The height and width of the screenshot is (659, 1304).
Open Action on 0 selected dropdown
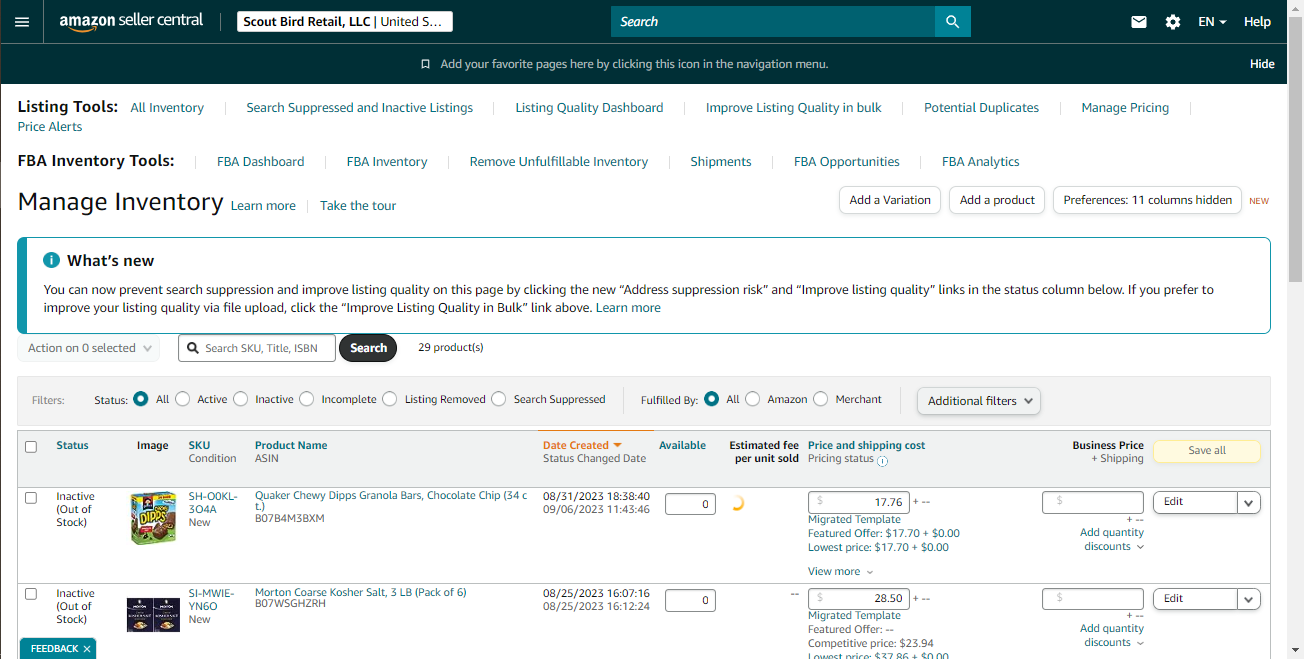89,348
